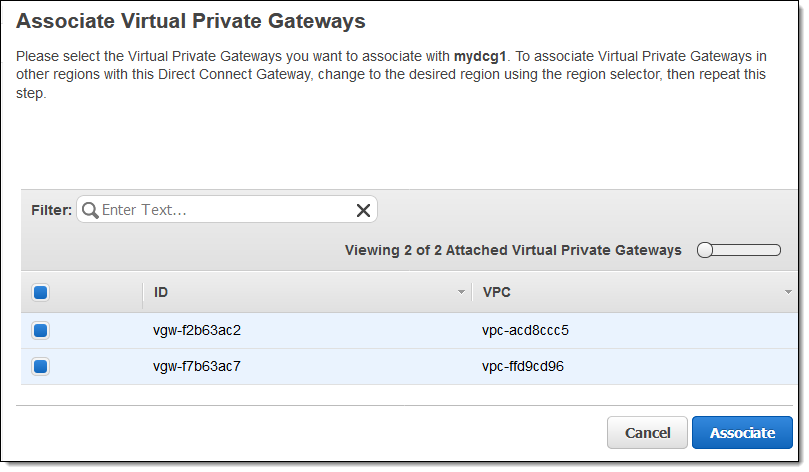
Task: Clear the filter text with X icon
Action: point(363,210)
